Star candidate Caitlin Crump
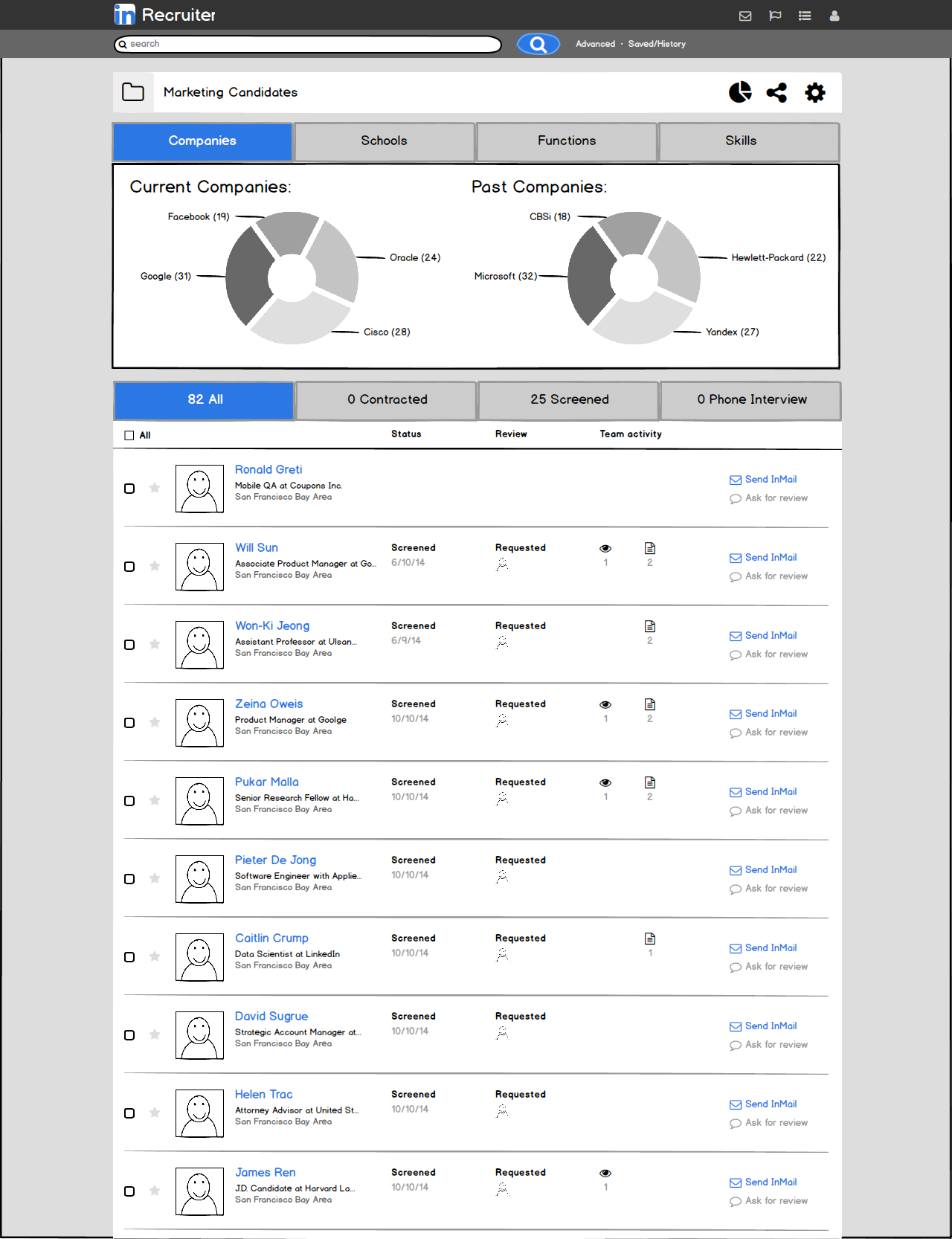Viewport: 952px width, 1239px height. tap(155, 956)
